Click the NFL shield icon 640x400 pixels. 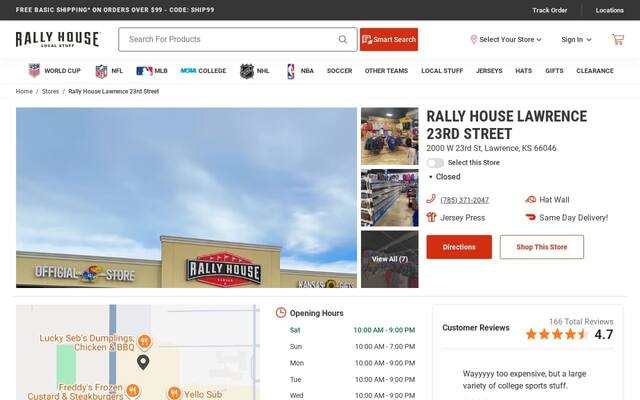click(x=101, y=71)
